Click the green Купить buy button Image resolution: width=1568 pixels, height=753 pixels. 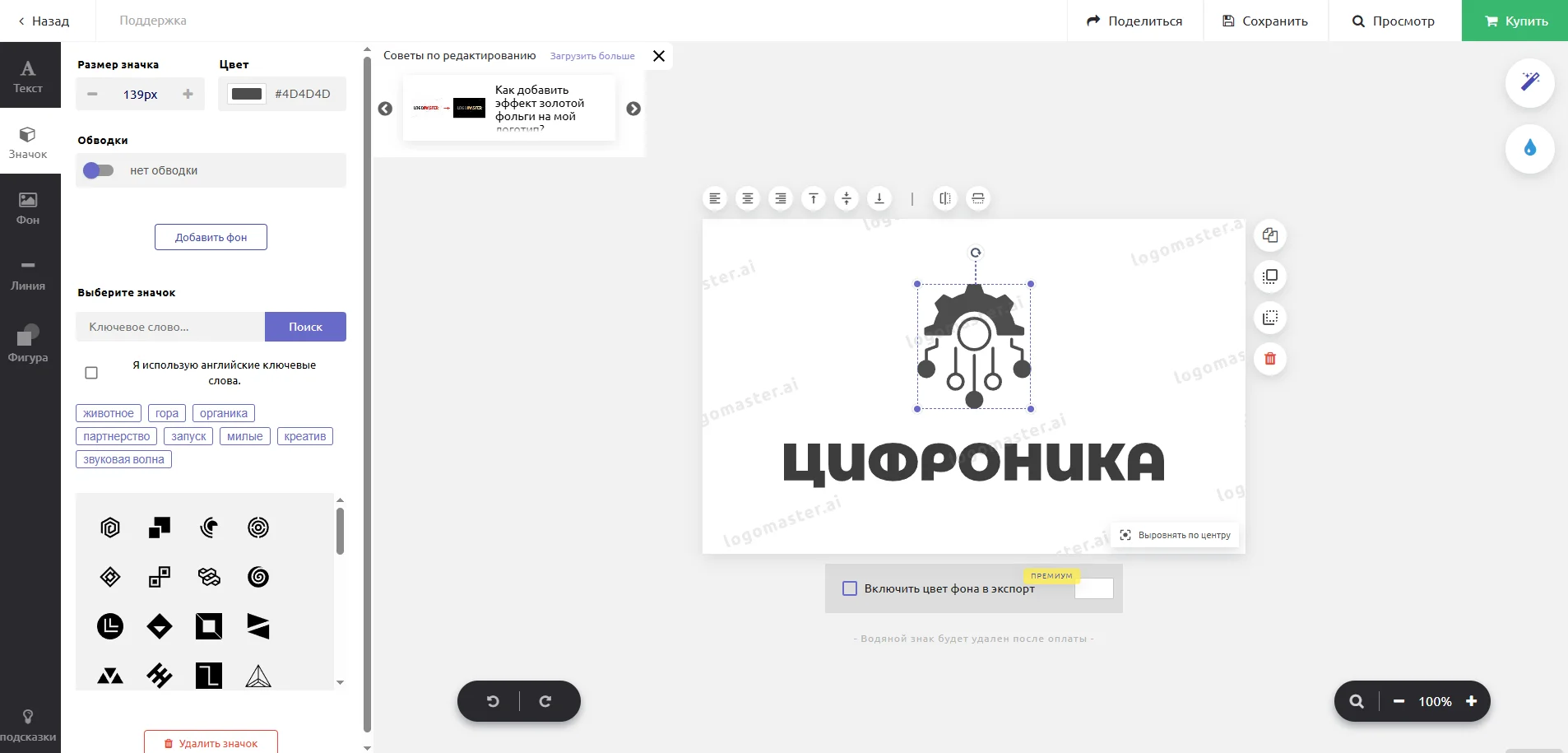(x=1515, y=21)
